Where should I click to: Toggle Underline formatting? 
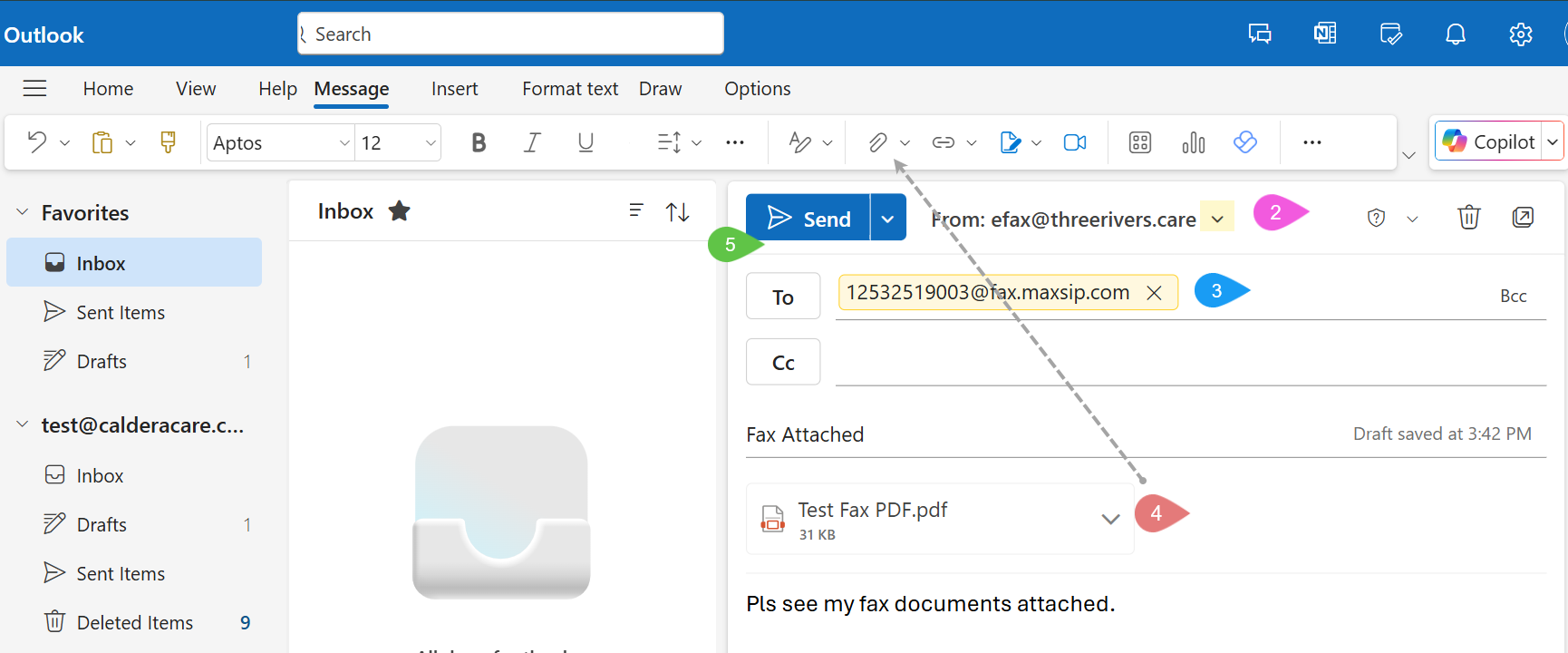(x=586, y=142)
